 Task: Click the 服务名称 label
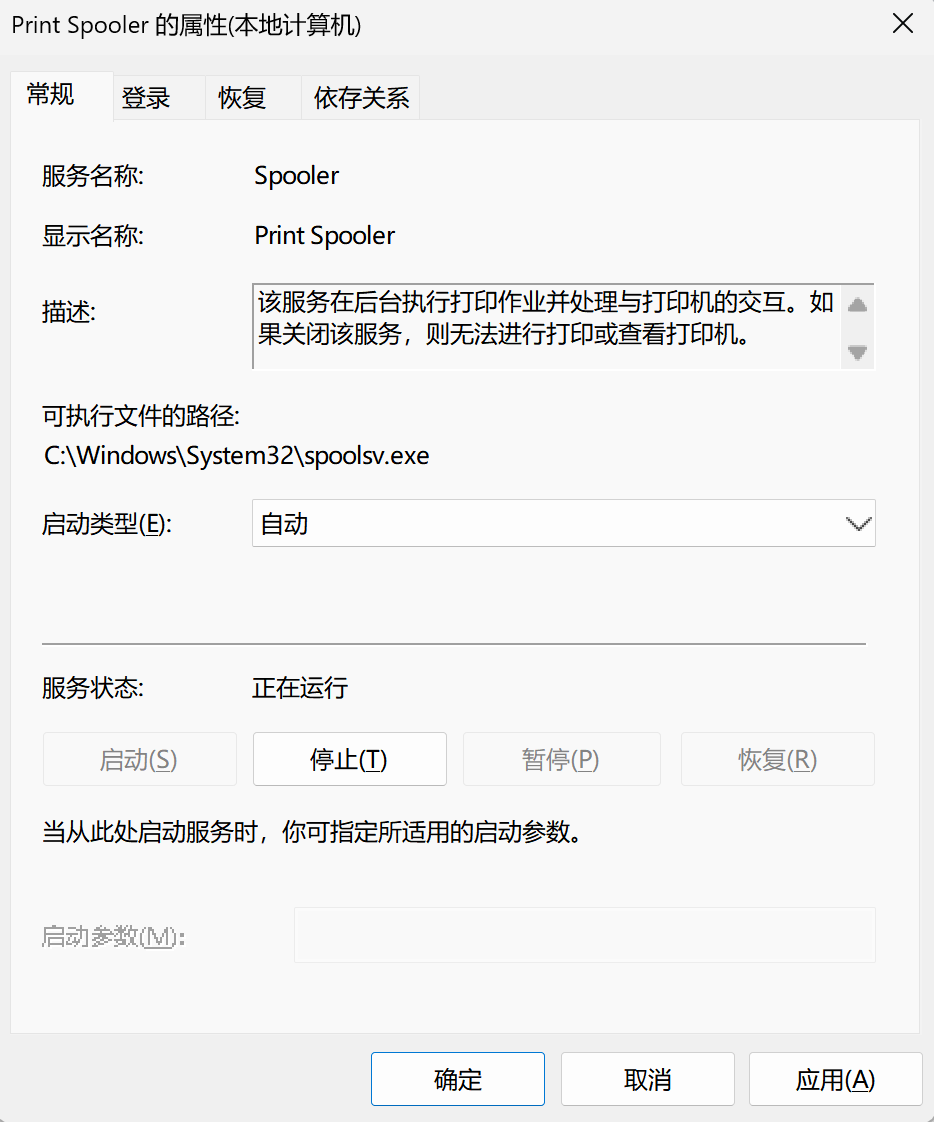pos(92,176)
